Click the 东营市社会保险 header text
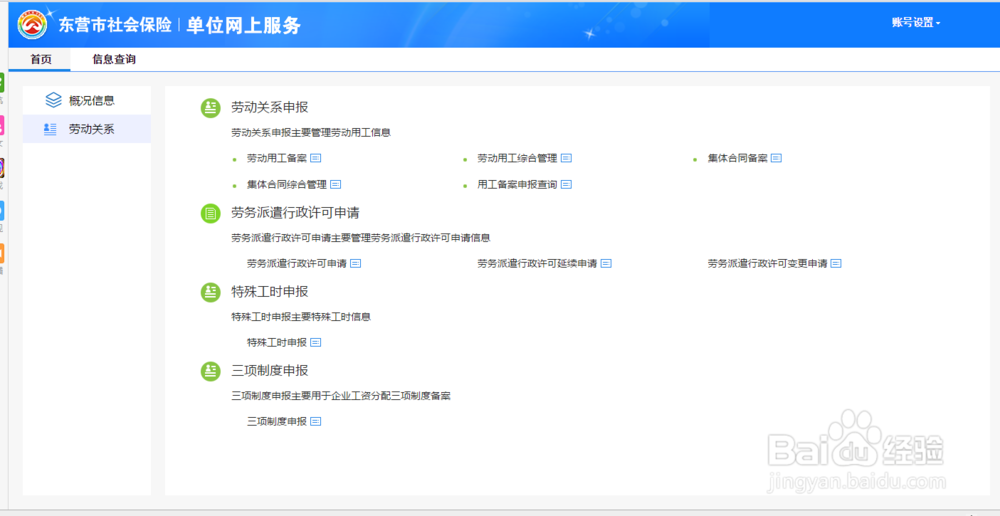This screenshot has height=516, width=1000. point(115,26)
